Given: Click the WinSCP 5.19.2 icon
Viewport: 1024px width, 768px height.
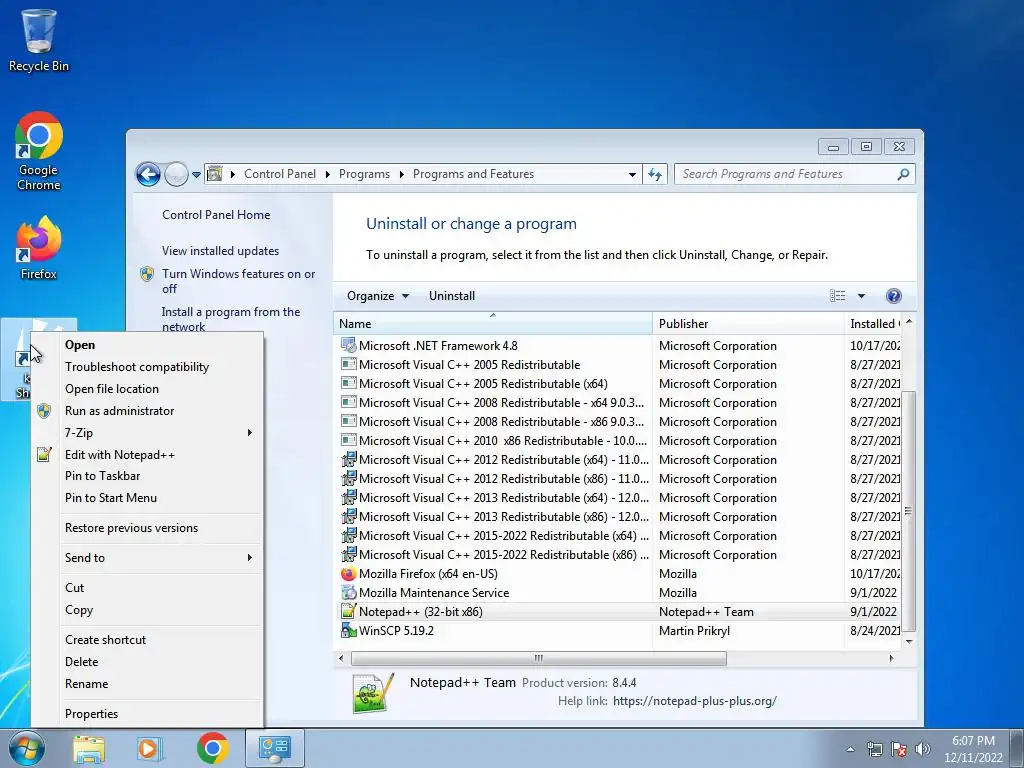Looking at the screenshot, I should (349, 630).
